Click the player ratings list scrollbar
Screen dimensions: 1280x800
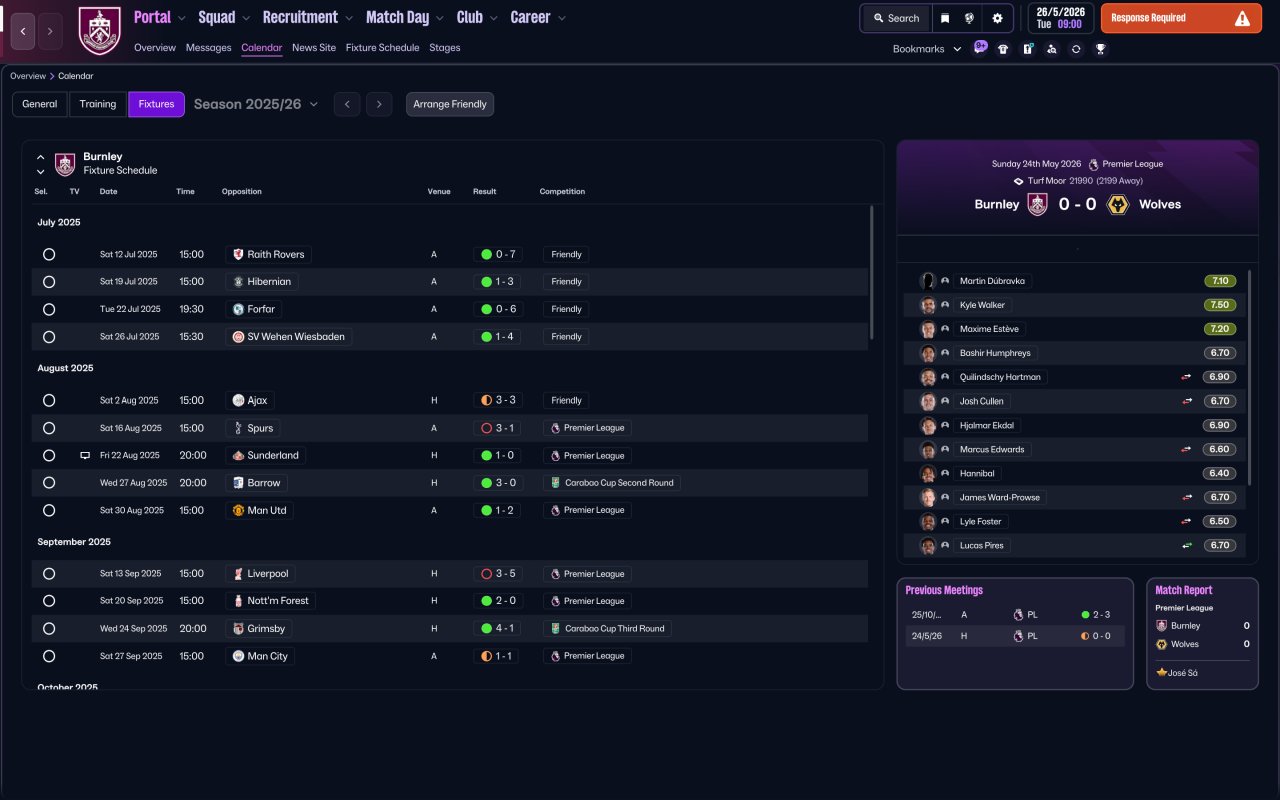(x=1249, y=378)
